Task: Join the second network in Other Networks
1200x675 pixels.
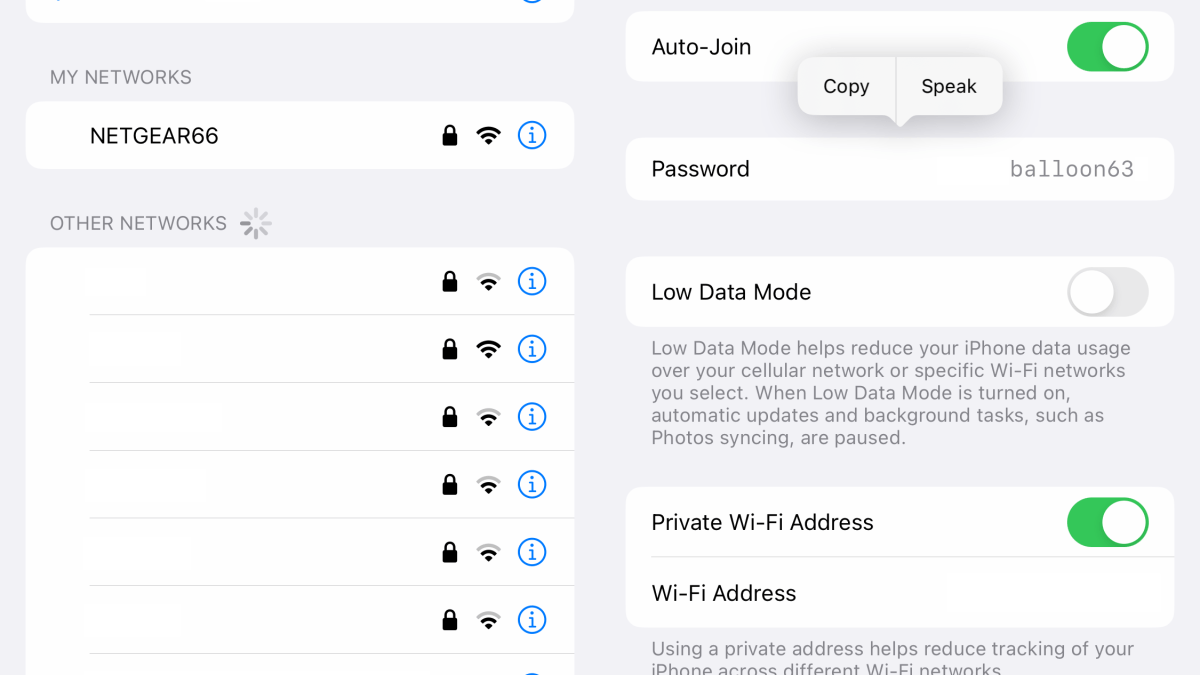Action: coord(300,349)
